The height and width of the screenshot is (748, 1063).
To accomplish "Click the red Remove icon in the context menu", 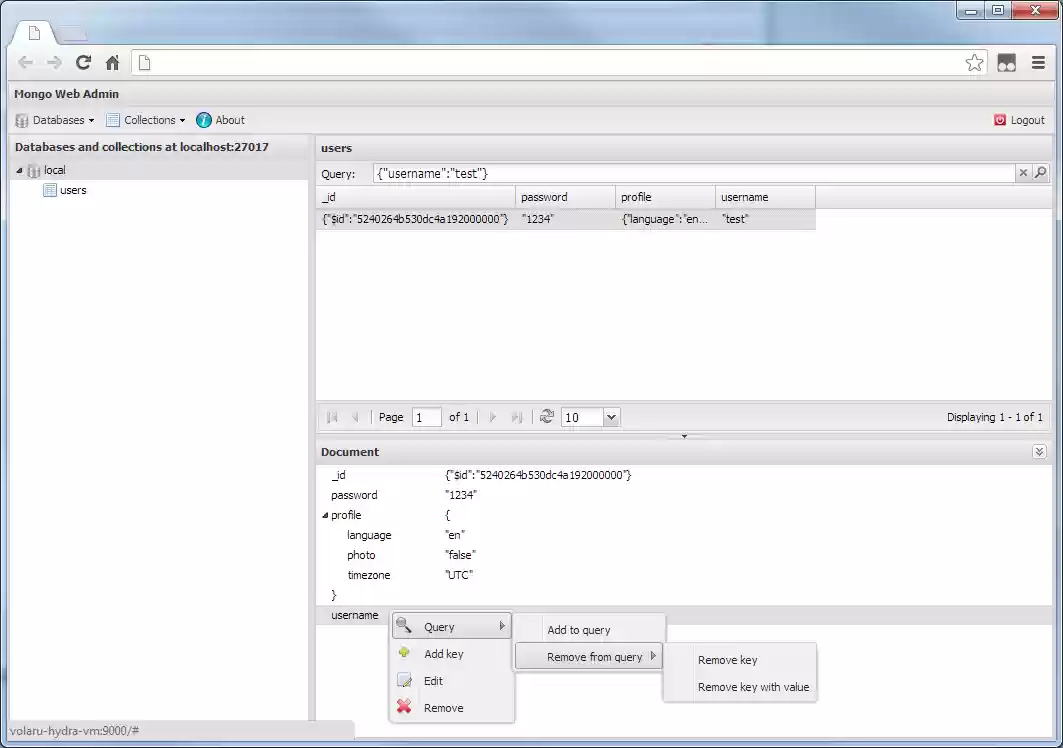I will pyautogui.click(x=403, y=707).
